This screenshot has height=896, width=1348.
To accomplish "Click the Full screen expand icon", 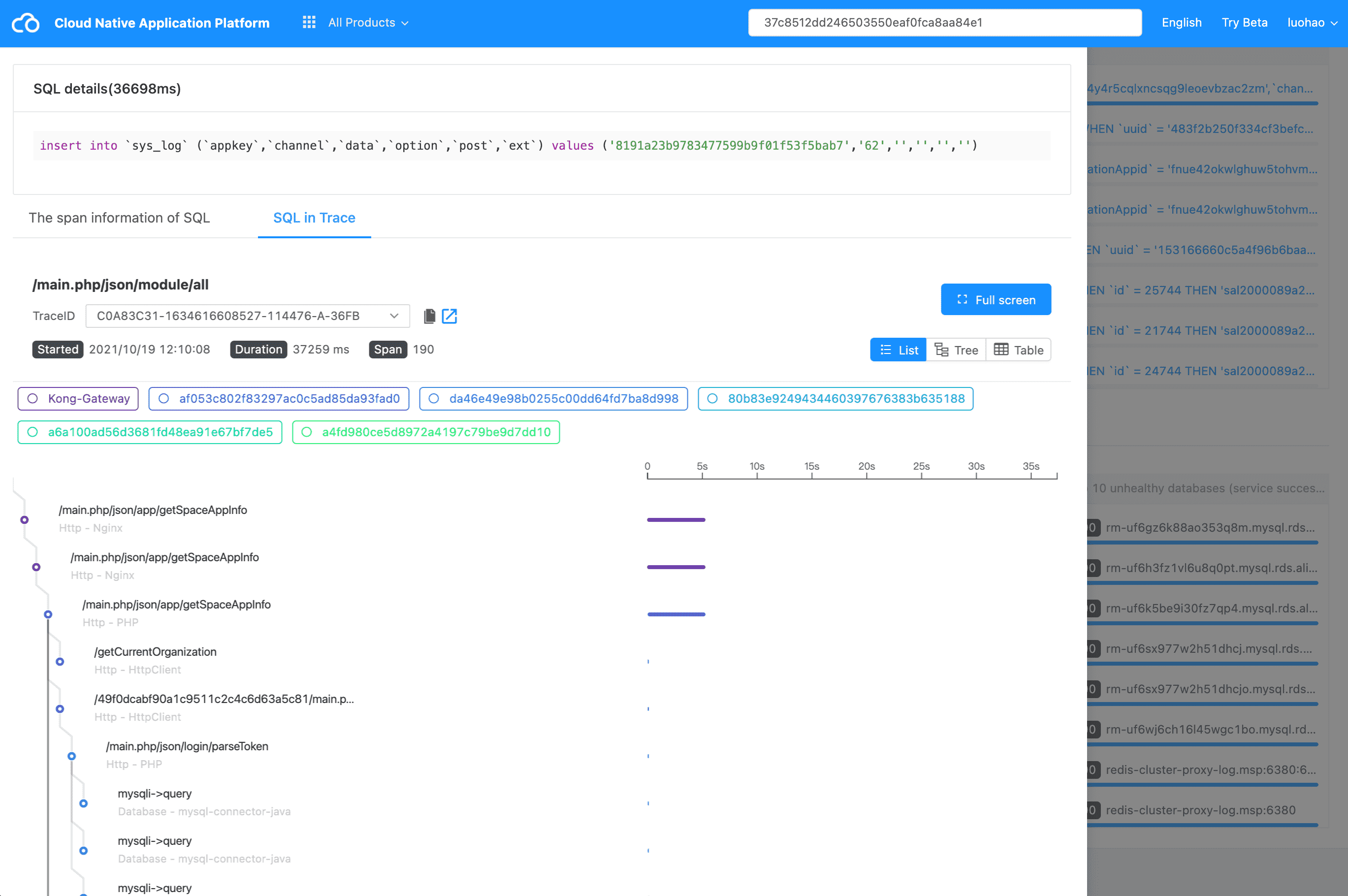I will tap(963, 299).
